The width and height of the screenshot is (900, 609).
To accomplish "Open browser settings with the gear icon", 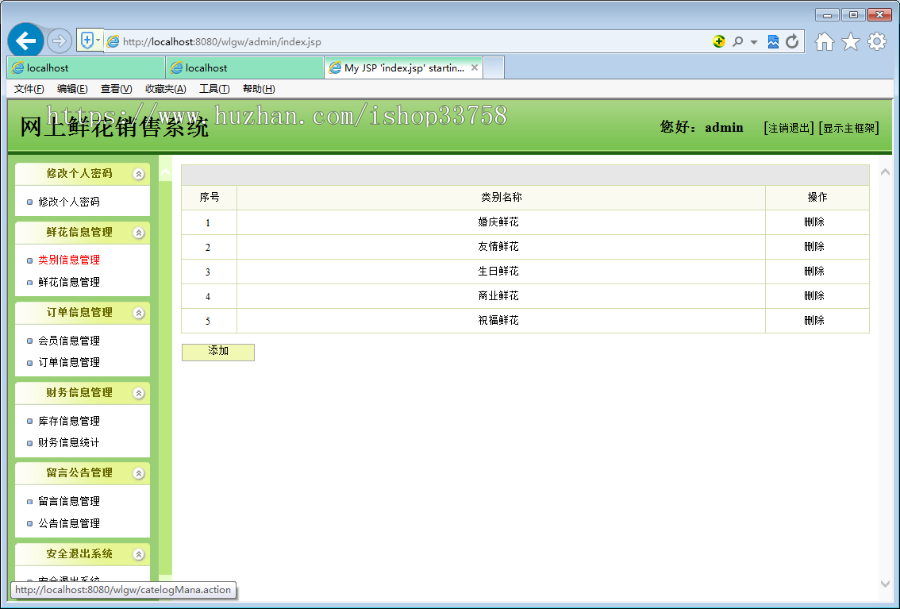I will pyautogui.click(x=876, y=41).
